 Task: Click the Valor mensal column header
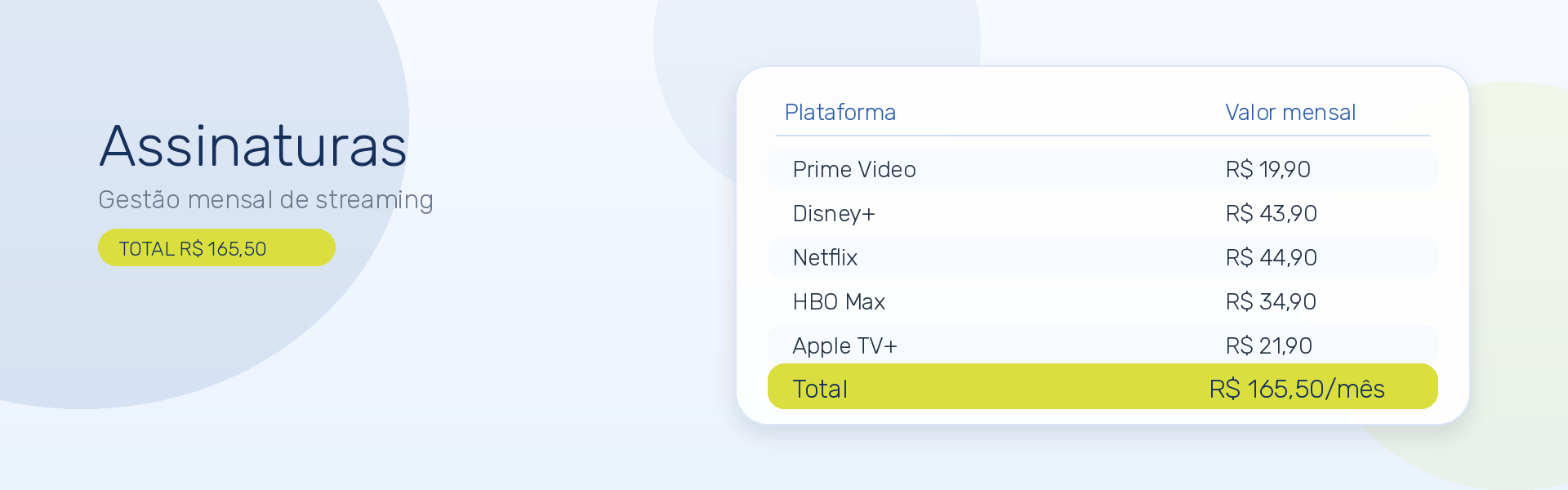coord(1290,113)
